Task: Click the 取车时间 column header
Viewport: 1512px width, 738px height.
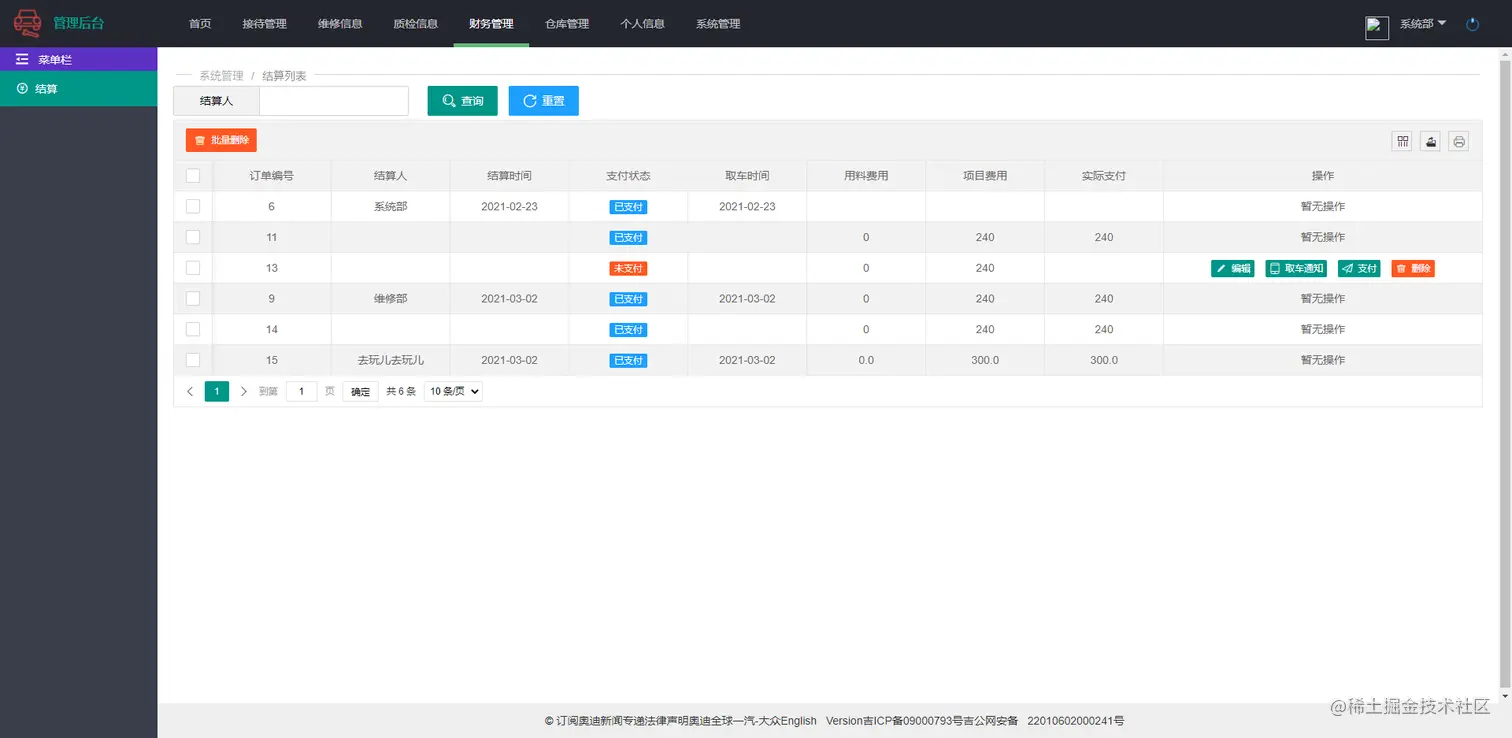Action: point(747,176)
